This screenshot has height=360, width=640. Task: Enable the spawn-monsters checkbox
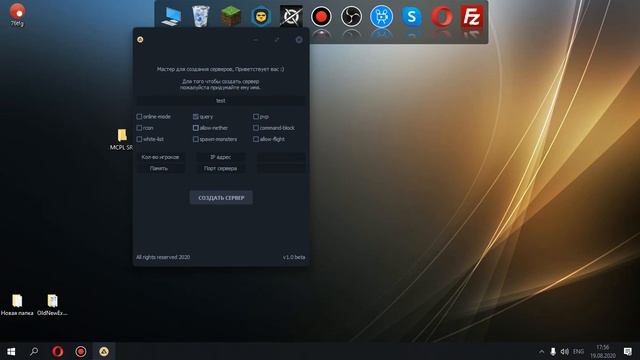pyautogui.click(x=196, y=139)
